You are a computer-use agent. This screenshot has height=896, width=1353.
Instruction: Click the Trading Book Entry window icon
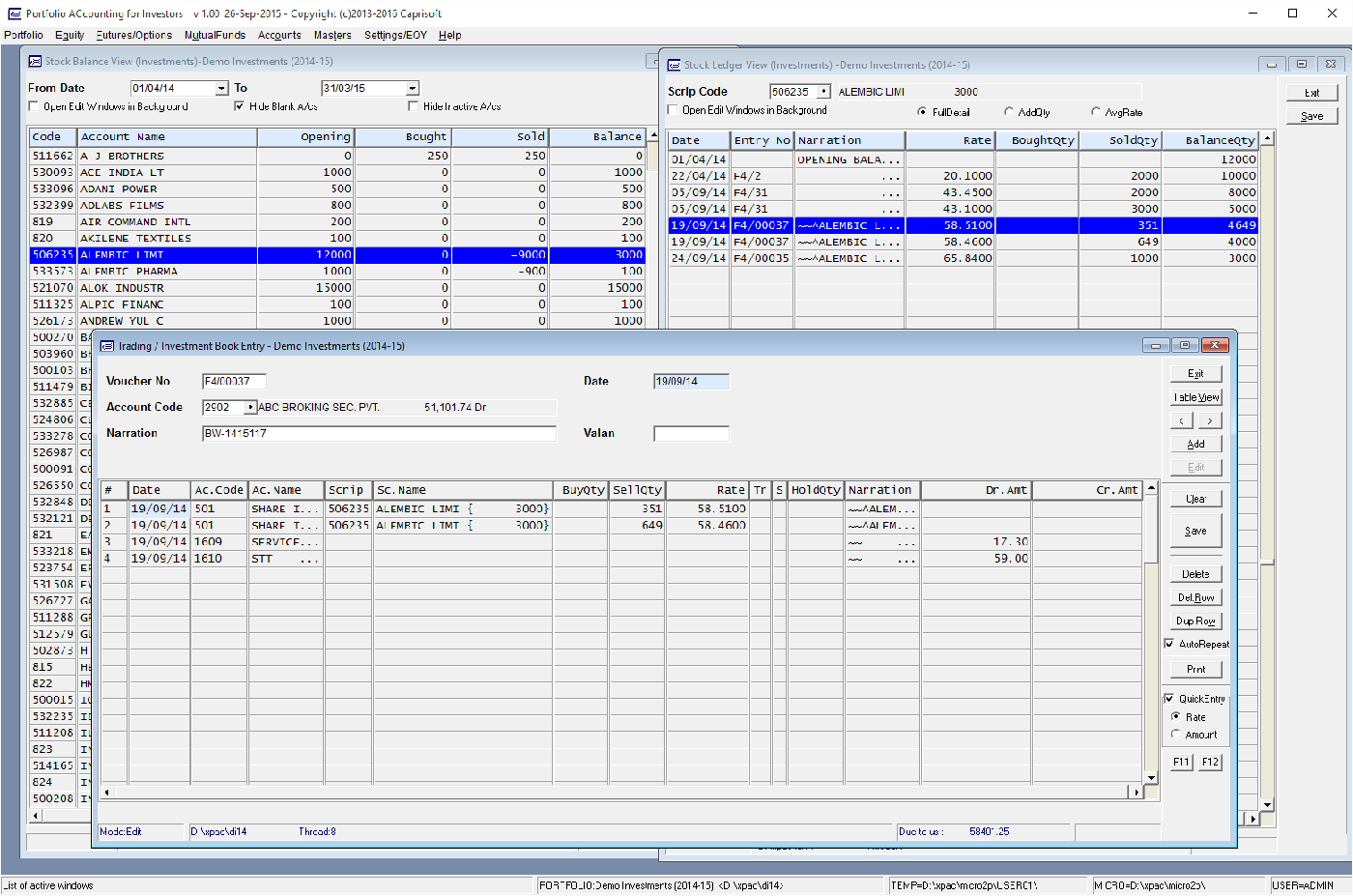[x=108, y=346]
